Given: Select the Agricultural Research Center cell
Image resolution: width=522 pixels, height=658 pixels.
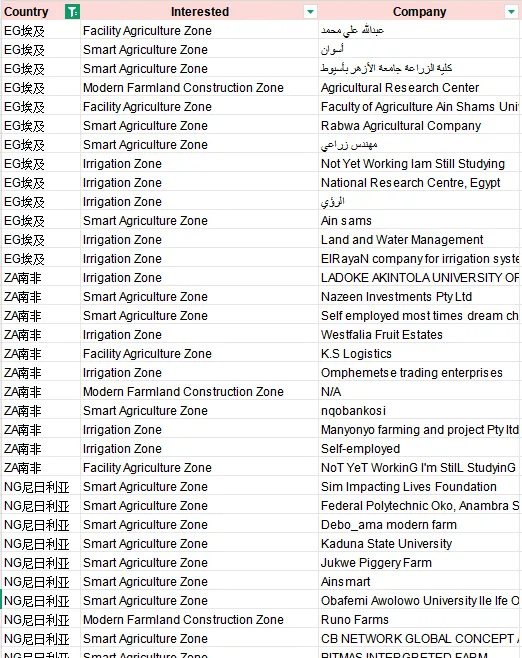Looking at the screenshot, I should (x=419, y=88).
